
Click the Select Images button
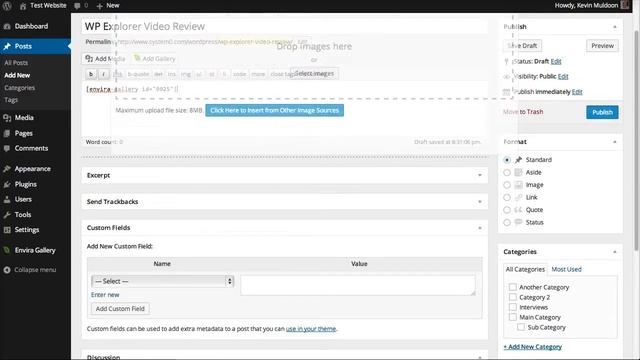click(x=314, y=73)
